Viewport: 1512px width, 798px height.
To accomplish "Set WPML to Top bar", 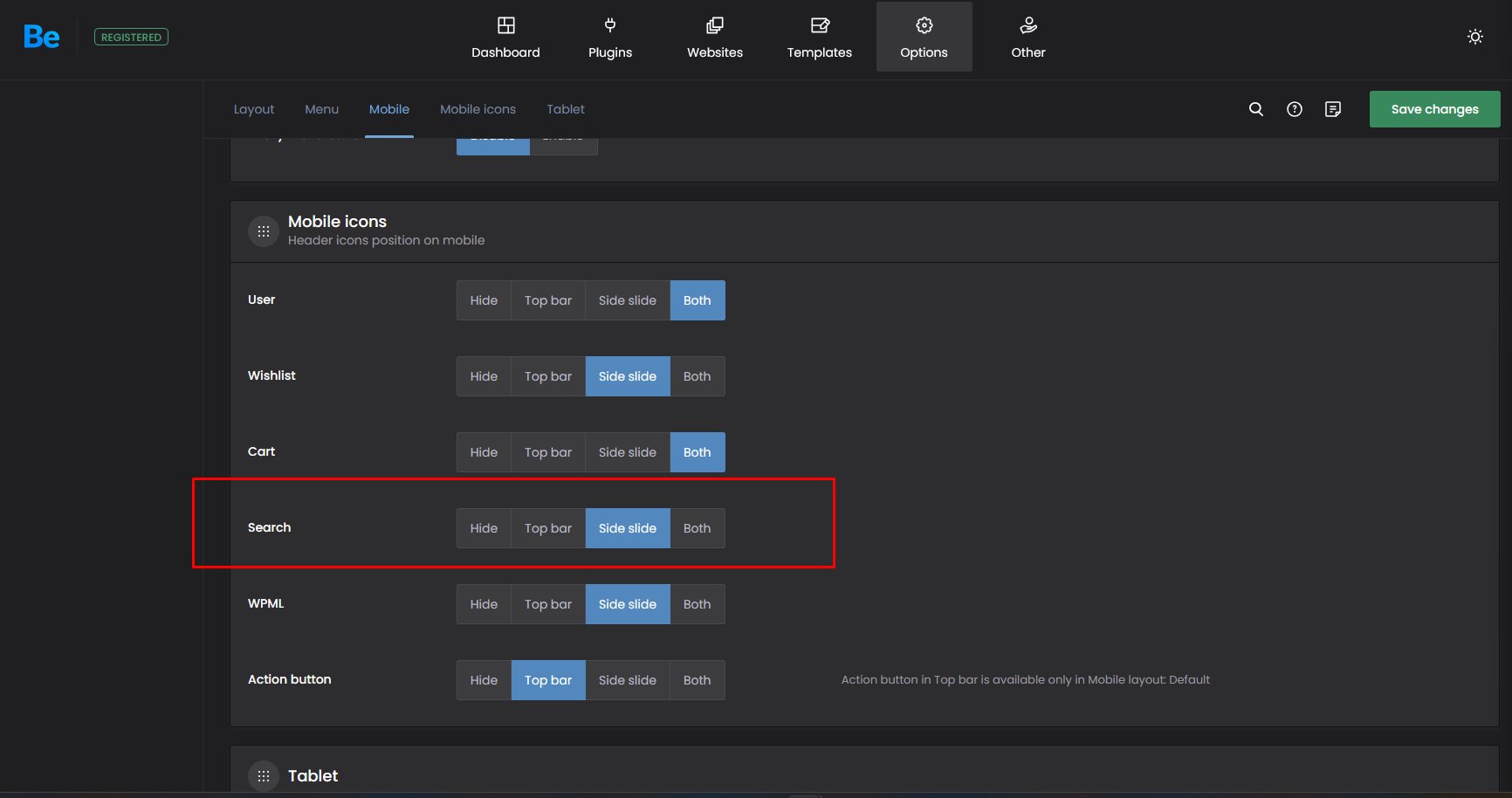I will [x=548, y=604].
